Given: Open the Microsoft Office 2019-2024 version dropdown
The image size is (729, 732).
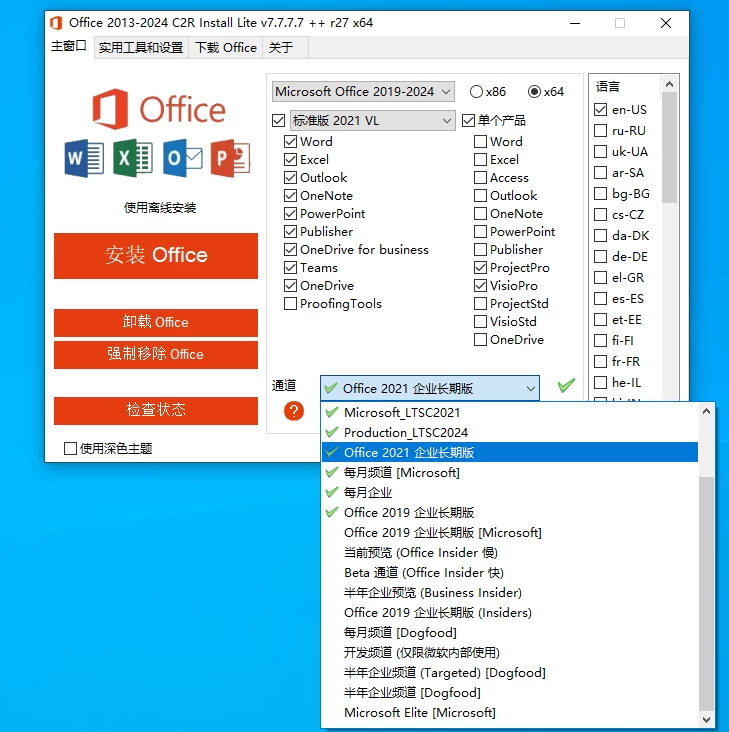Looking at the screenshot, I should pyautogui.click(x=363, y=92).
